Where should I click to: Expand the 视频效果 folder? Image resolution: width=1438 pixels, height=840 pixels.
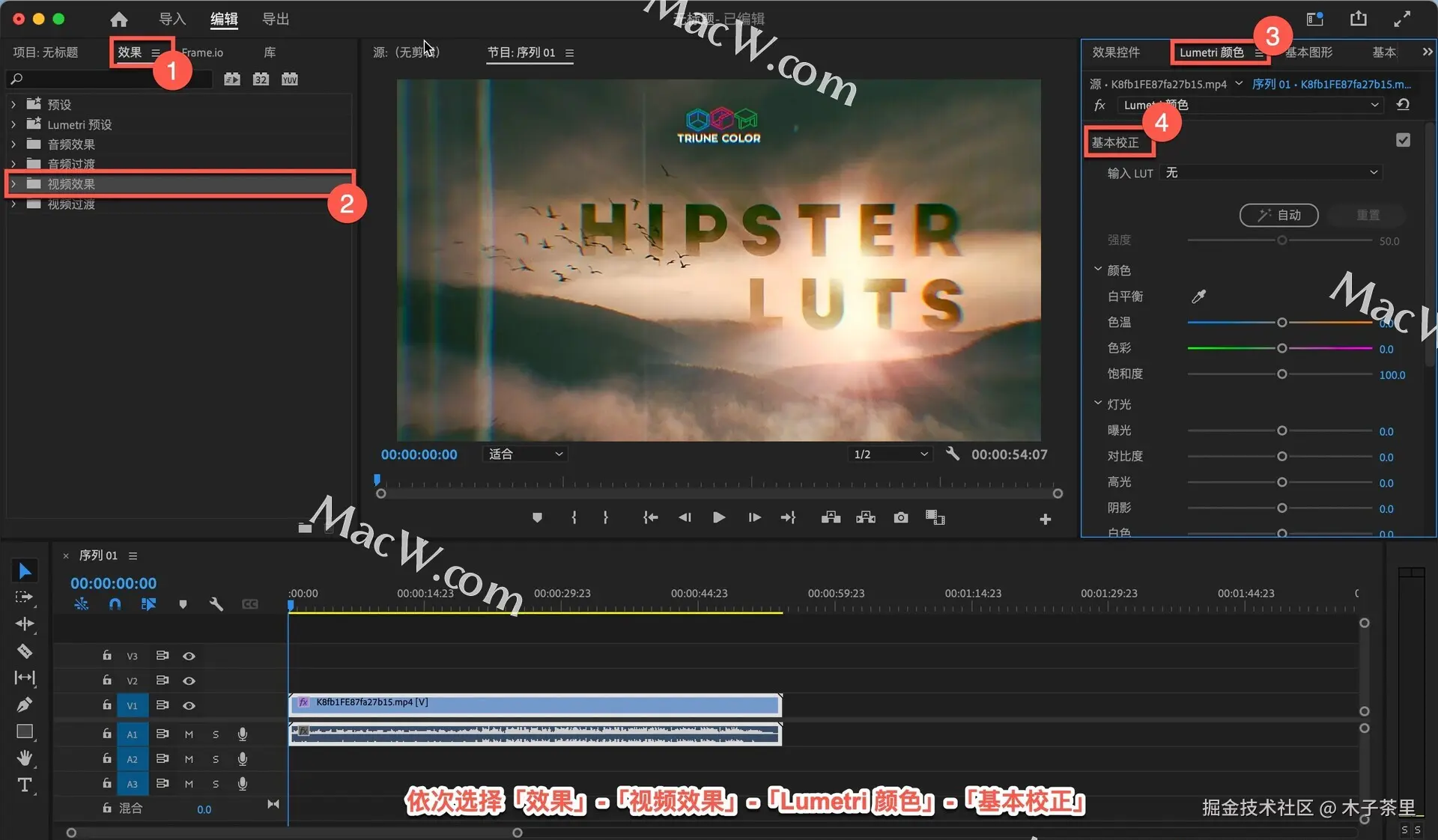pyautogui.click(x=13, y=183)
